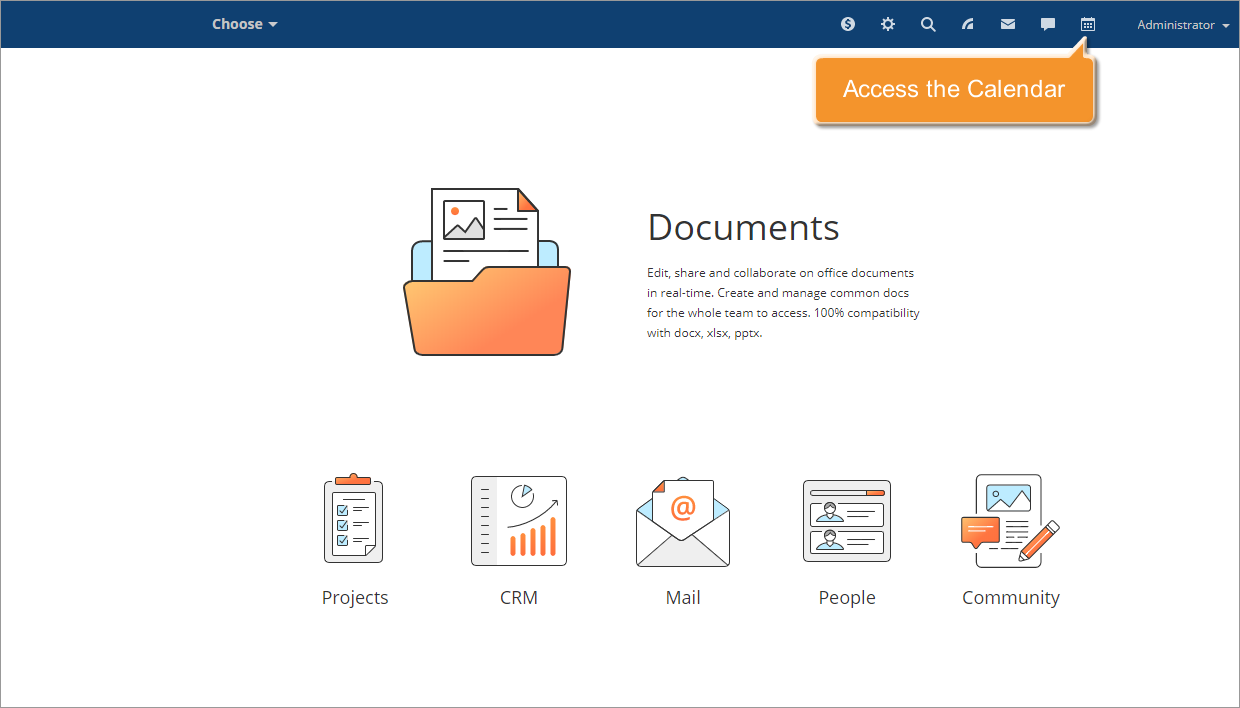The height and width of the screenshot is (708, 1240).
Task: Open the Mail envelope icon in the top bar
Action: [x=1007, y=24]
